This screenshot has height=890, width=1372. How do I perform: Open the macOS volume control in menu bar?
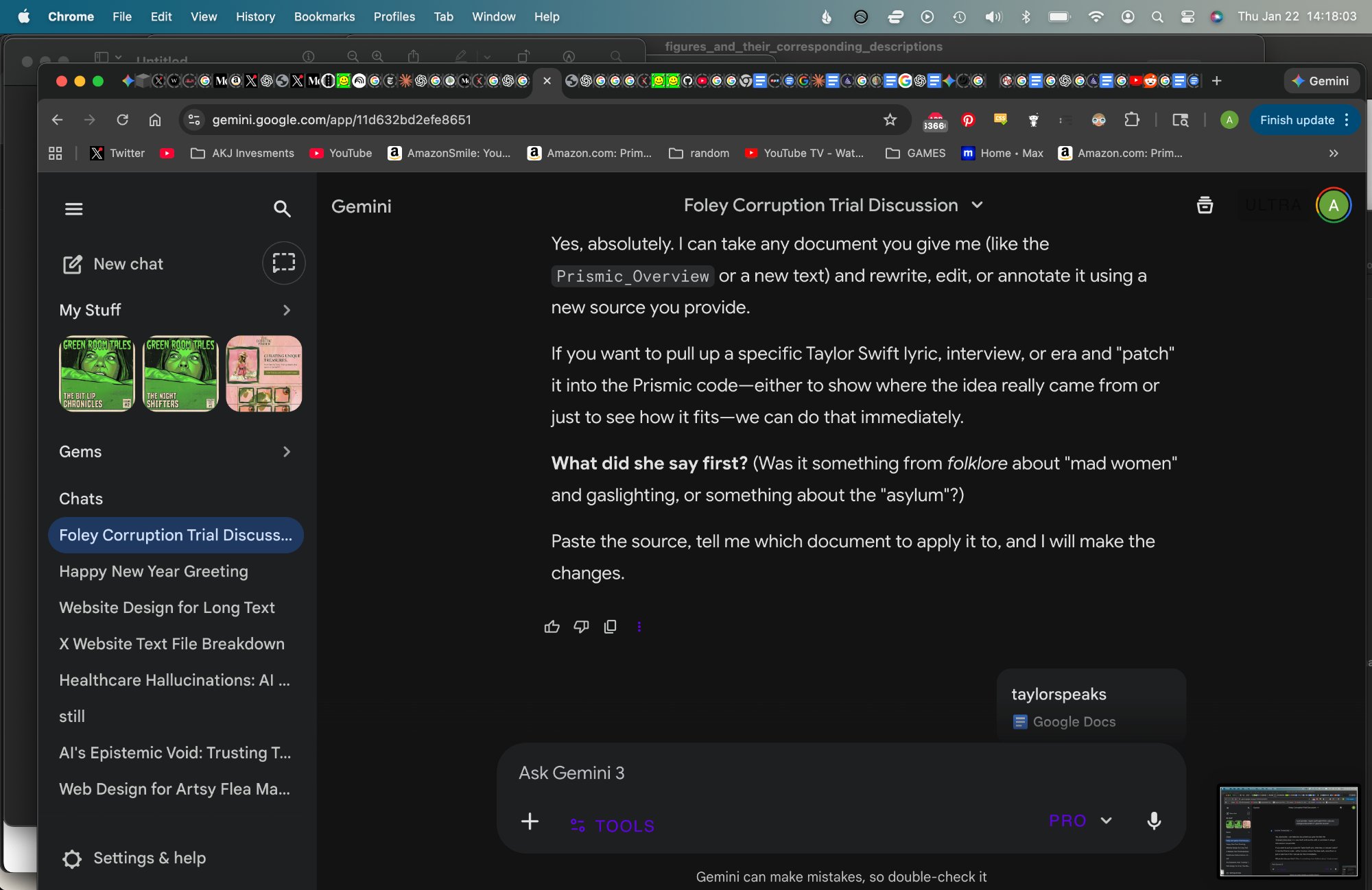coord(993,16)
